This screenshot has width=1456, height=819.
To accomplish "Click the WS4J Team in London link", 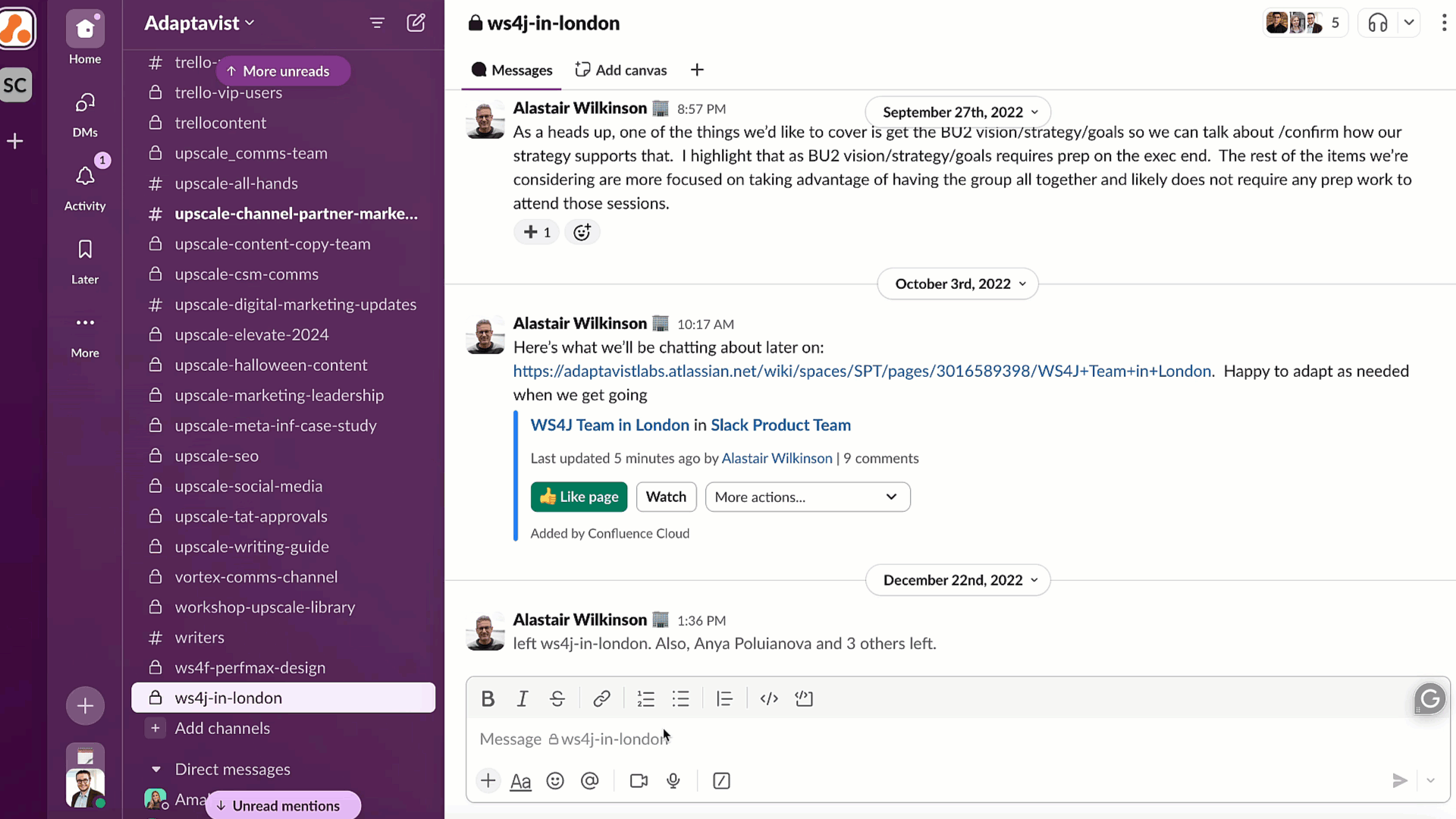I will point(609,424).
